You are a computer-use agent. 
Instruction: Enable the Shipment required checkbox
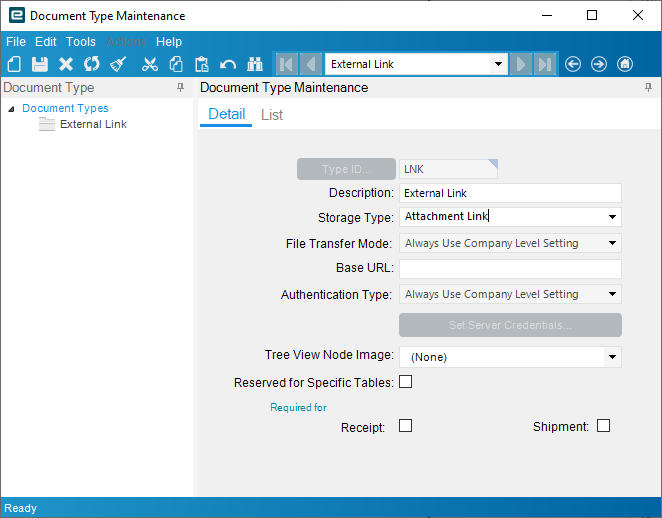tap(603, 426)
